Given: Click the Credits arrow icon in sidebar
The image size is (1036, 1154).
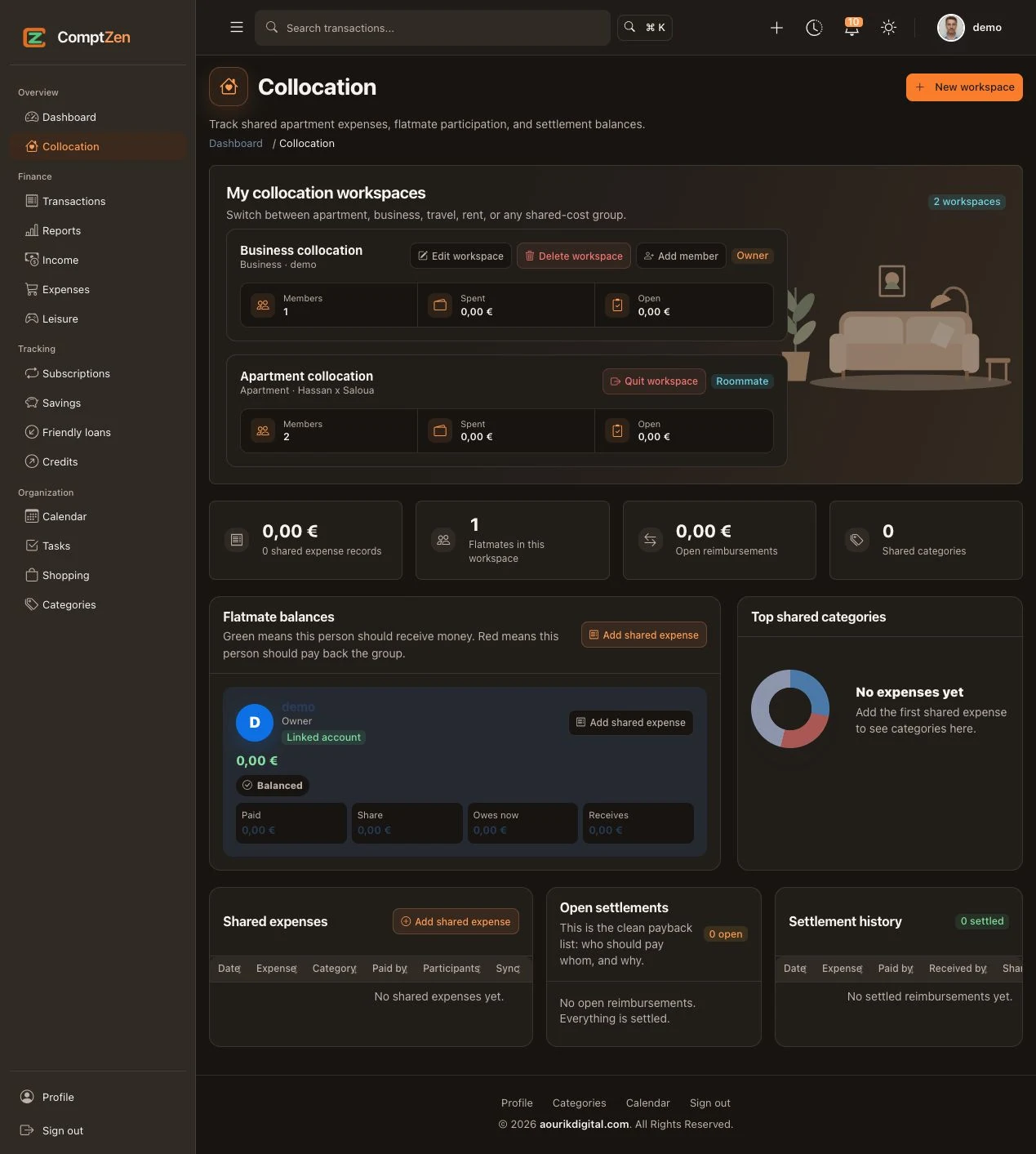Looking at the screenshot, I should coord(32,461).
